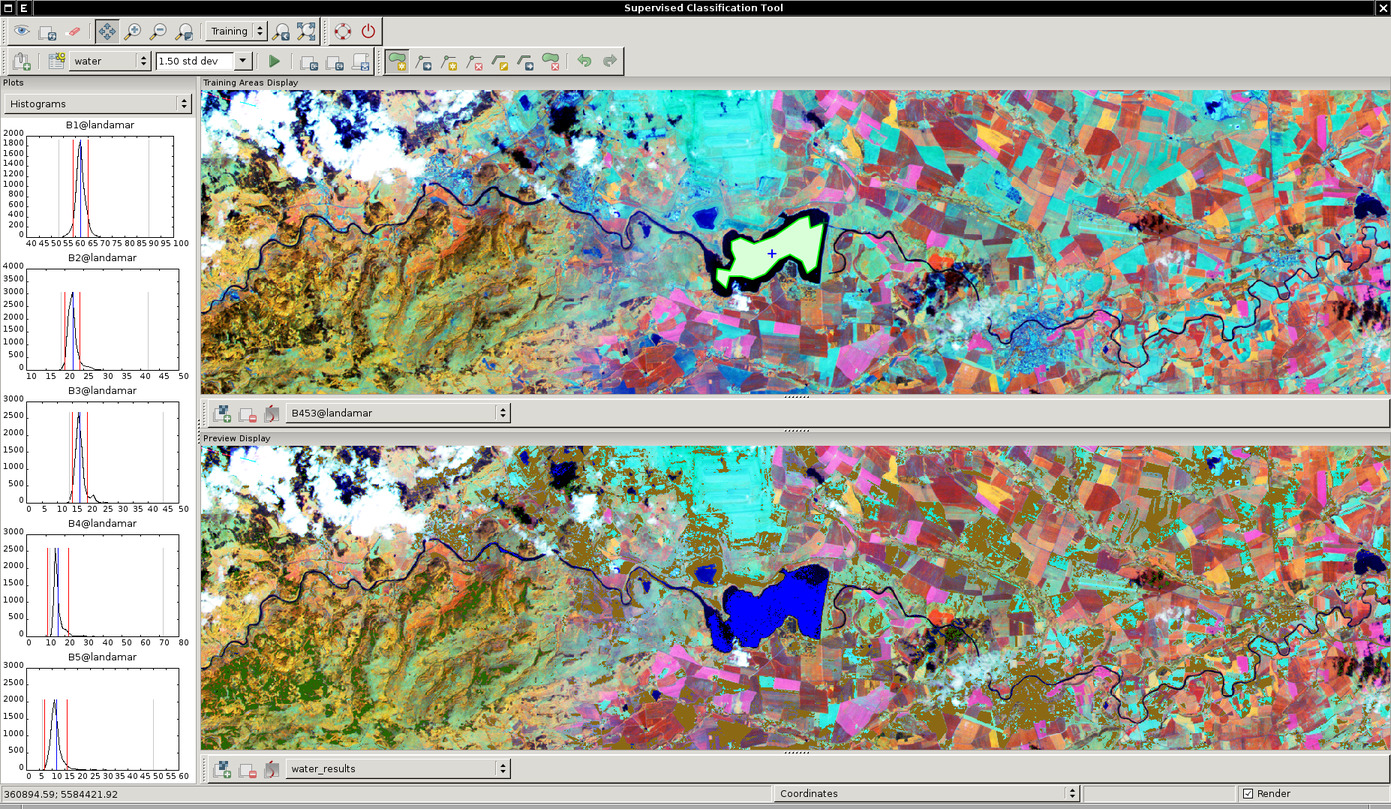Click the B1@landamar histogram plot
This screenshot has width=1391, height=809.
point(103,187)
